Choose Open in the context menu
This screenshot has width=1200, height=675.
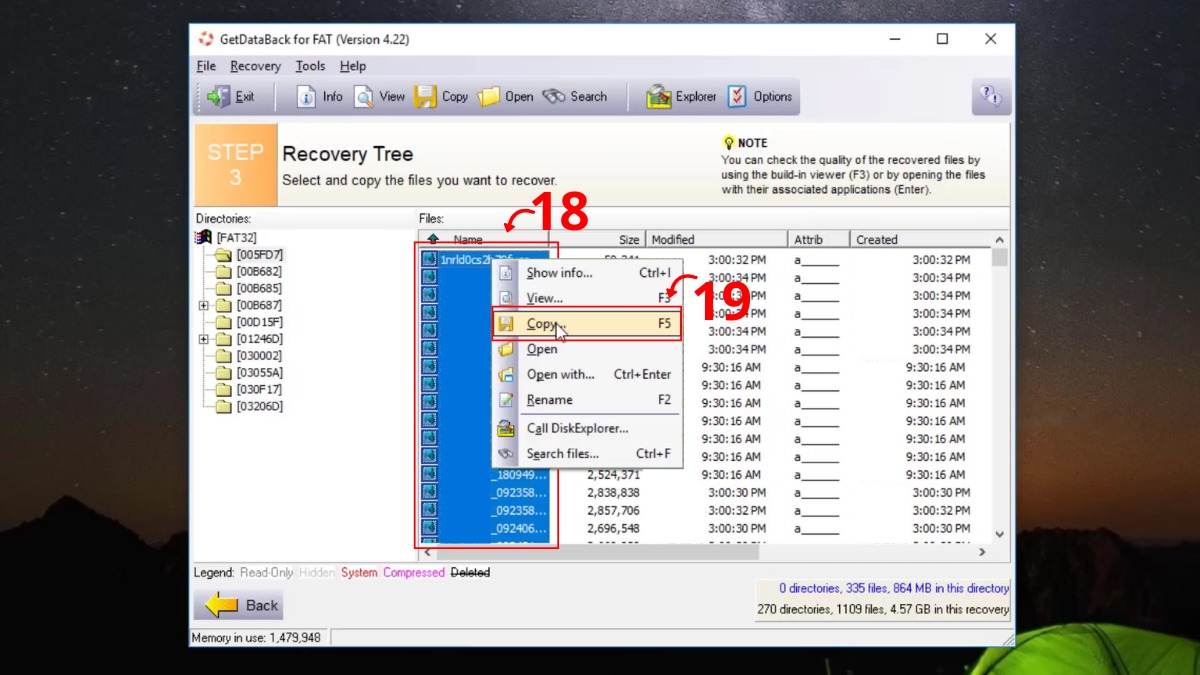(x=587, y=349)
